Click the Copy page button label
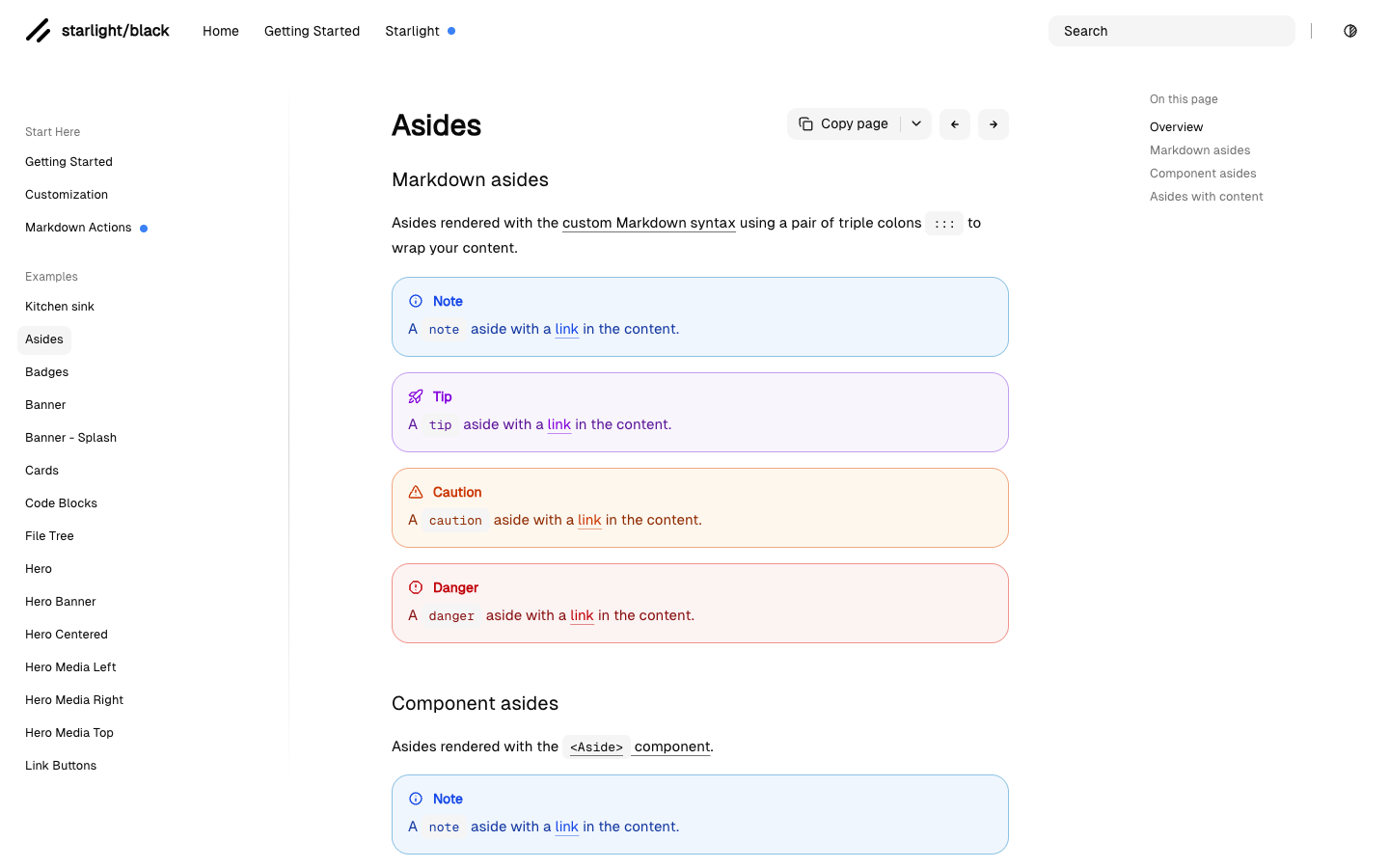The width and height of the screenshot is (1389, 868). pyautogui.click(x=855, y=124)
